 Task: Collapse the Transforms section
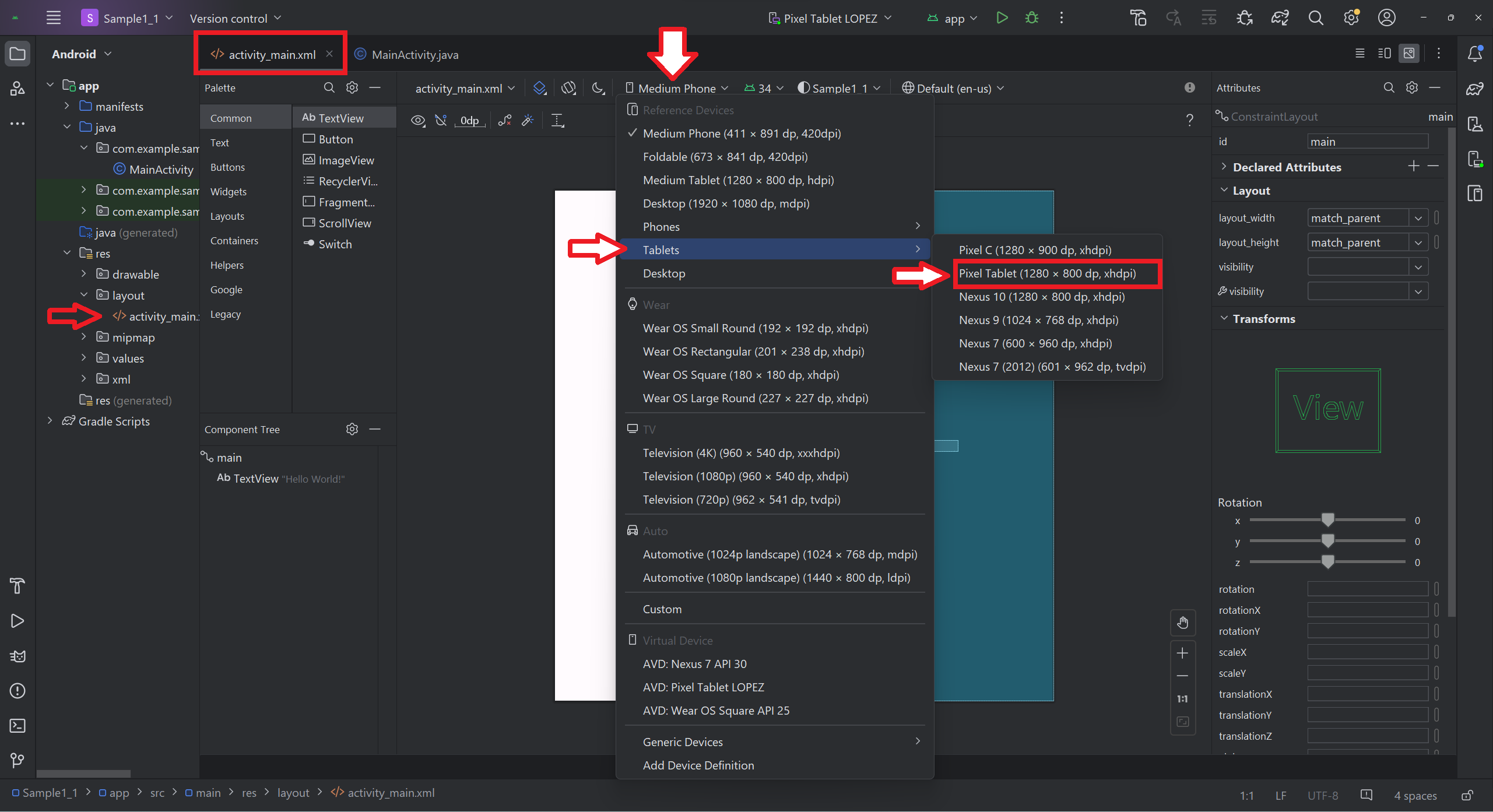coord(1224,318)
